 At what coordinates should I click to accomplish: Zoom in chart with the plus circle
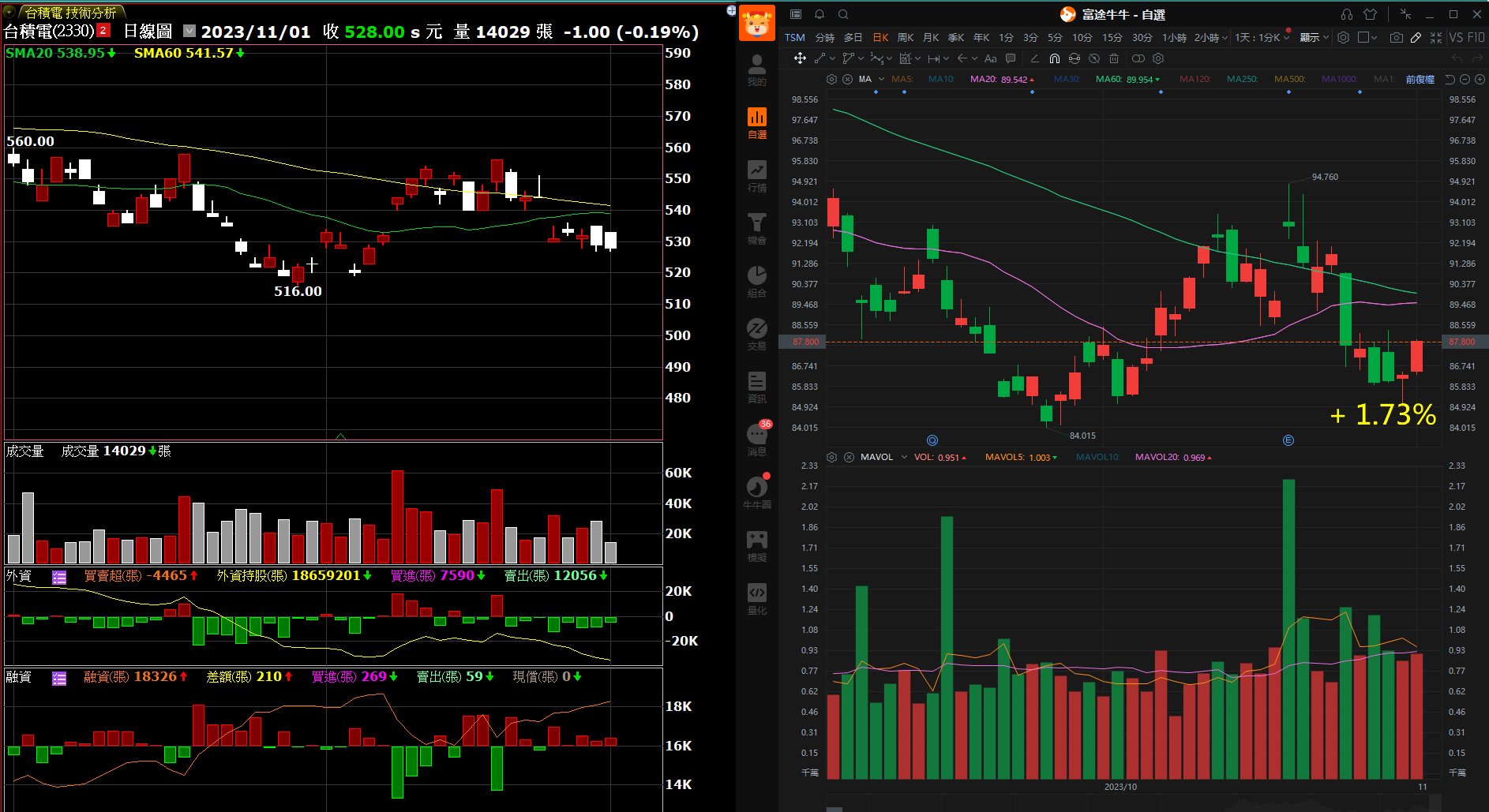pos(1480,79)
